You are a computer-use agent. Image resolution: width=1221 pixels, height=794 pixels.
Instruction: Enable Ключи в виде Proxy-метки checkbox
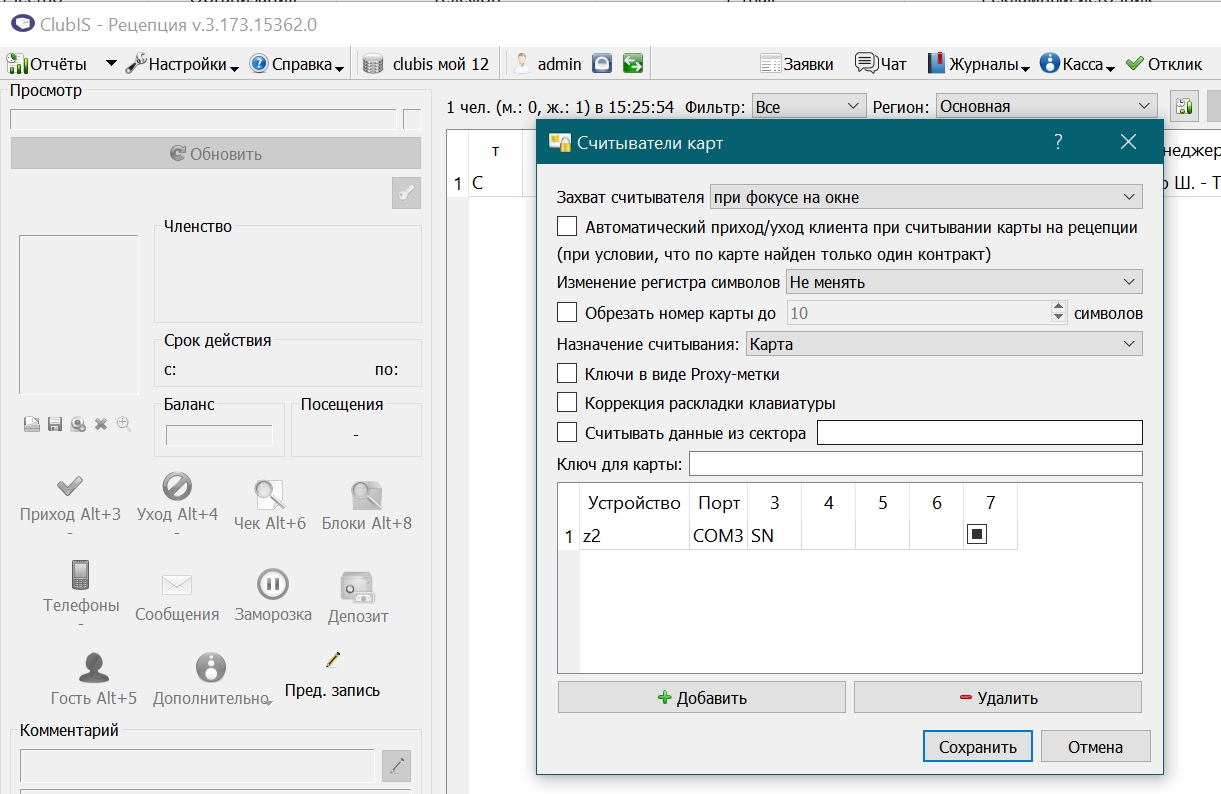(x=567, y=374)
